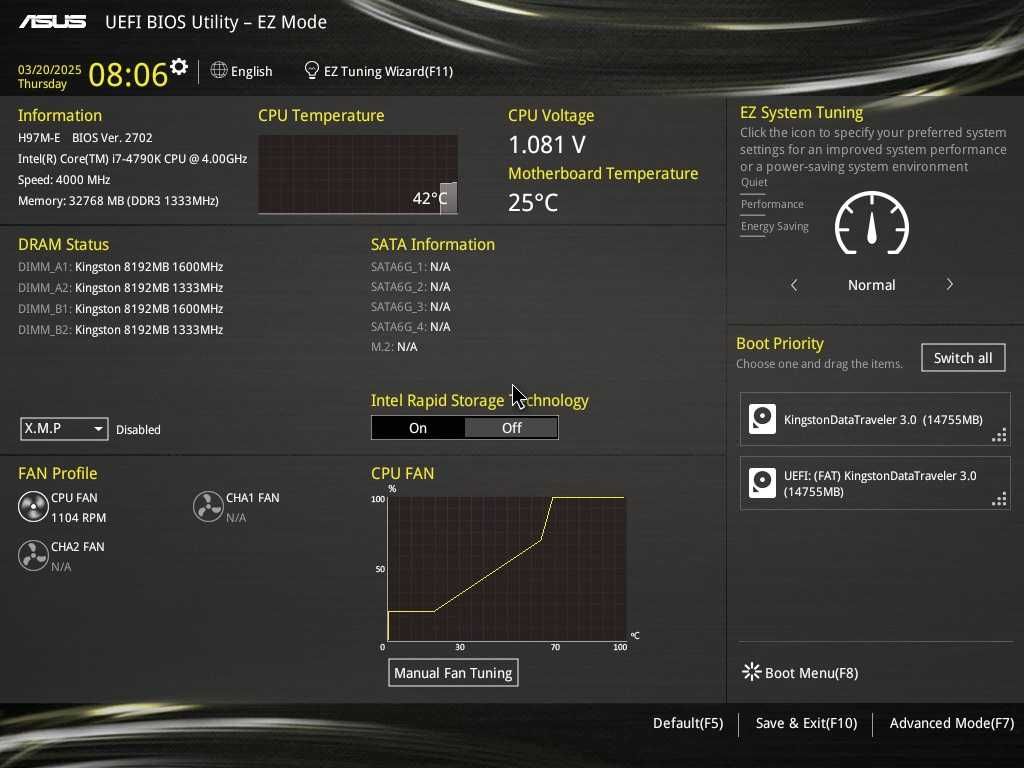Click the EZ System Tuning gauge icon
The width and height of the screenshot is (1024, 768).
(872, 223)
